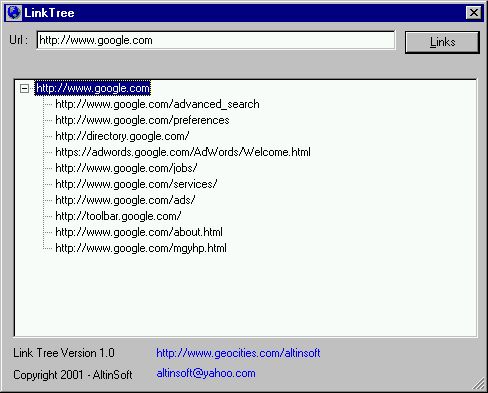Select the about.html entry
Viewport: 488px width, 393px height.
(139, 232)
